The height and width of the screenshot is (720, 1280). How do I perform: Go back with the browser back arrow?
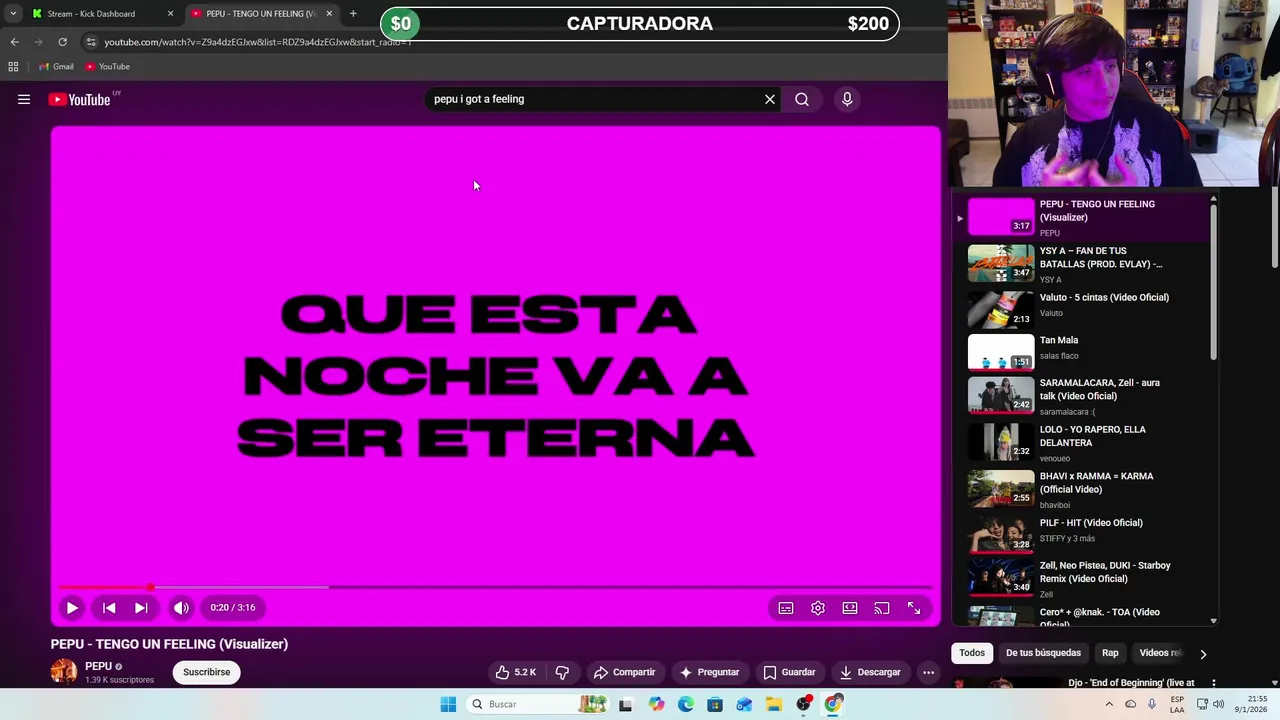[x=14, y=42]
